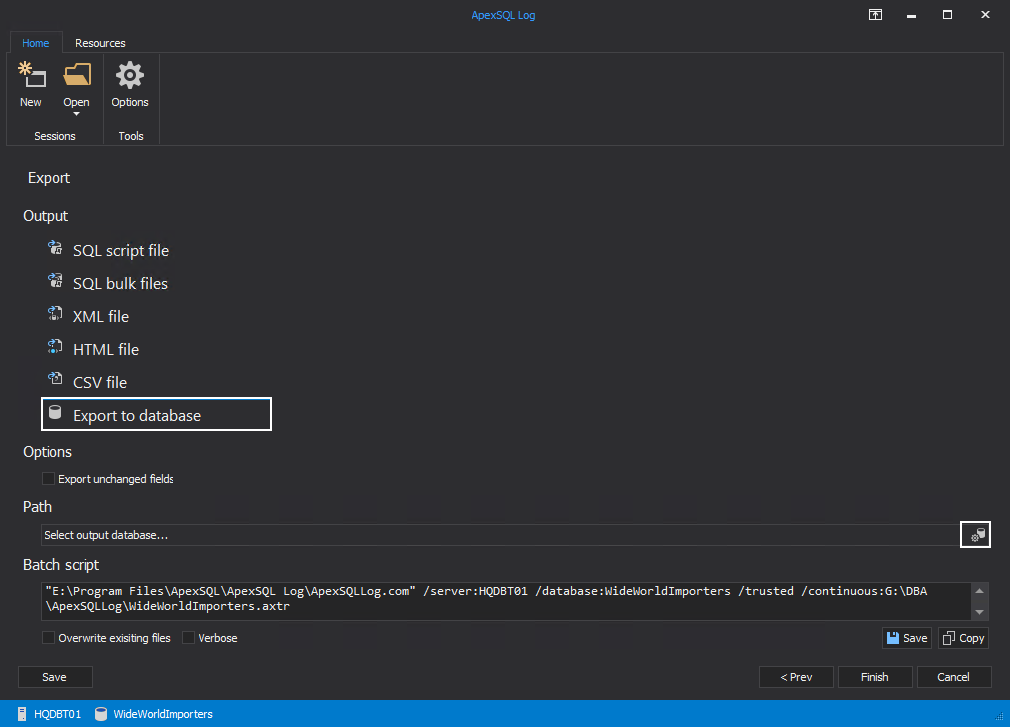
Task: Click the Finish button
Action: (875, 677)
